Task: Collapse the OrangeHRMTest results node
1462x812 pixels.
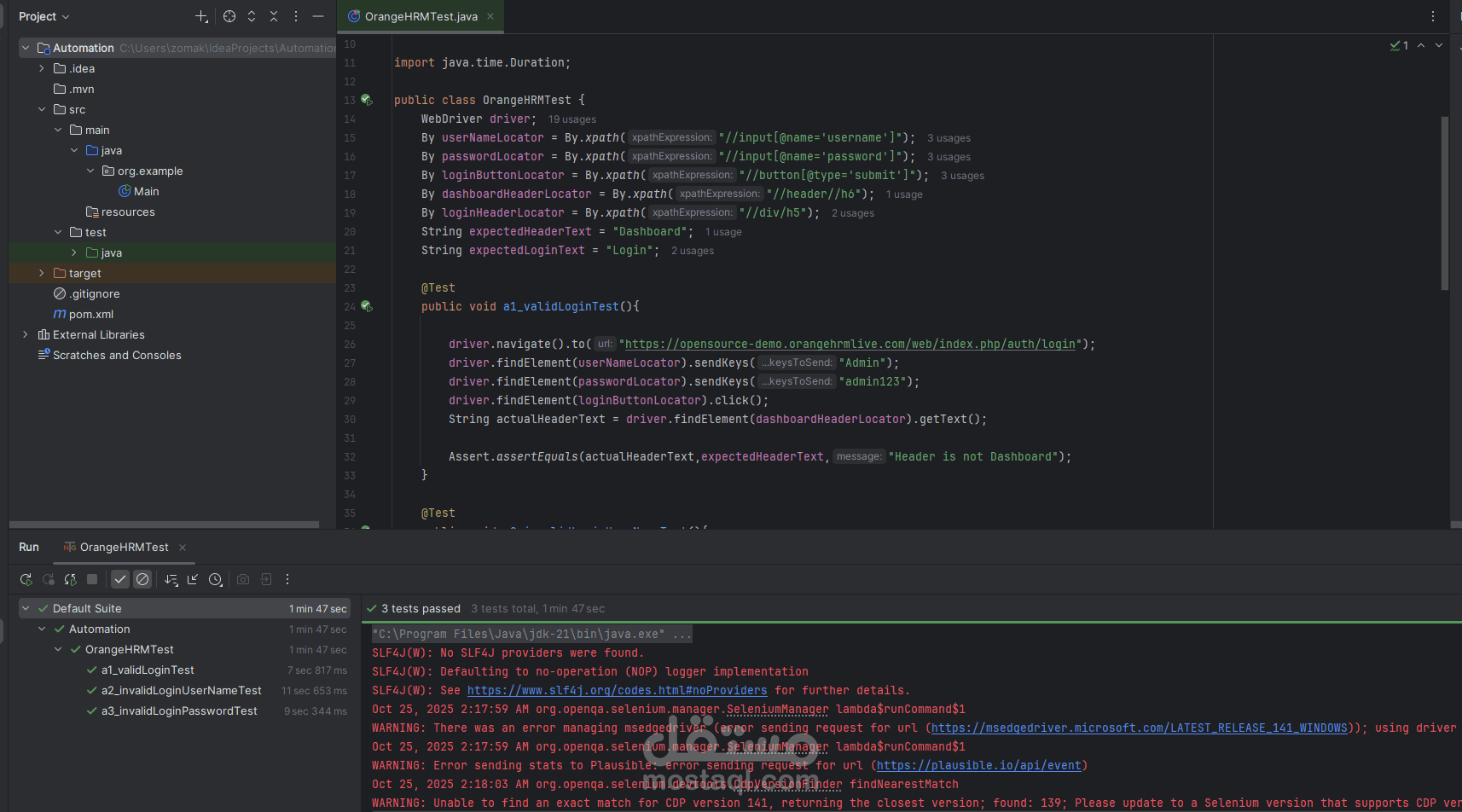Action: point(58,650)
